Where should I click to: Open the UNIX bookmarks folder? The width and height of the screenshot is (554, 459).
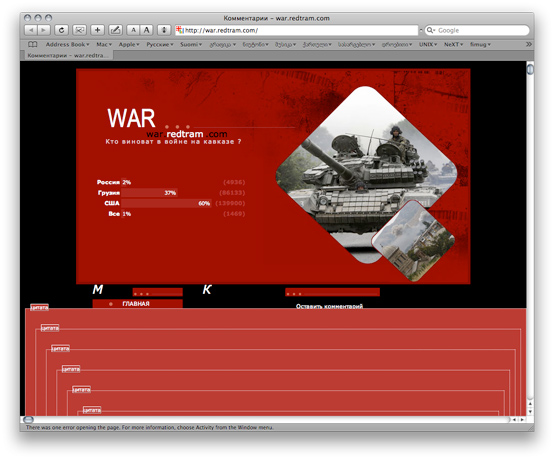tap(428, 45)
